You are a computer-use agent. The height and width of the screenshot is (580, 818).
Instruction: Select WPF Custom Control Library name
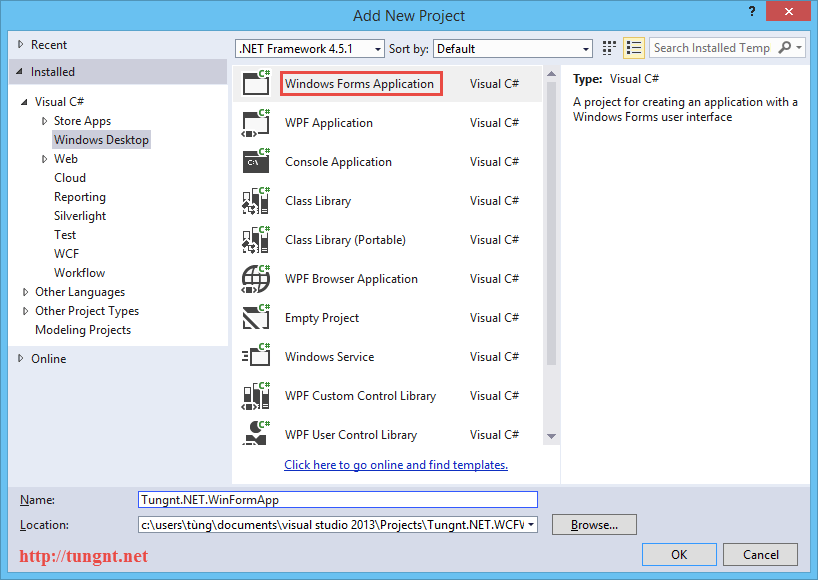[x=360, y=396]
